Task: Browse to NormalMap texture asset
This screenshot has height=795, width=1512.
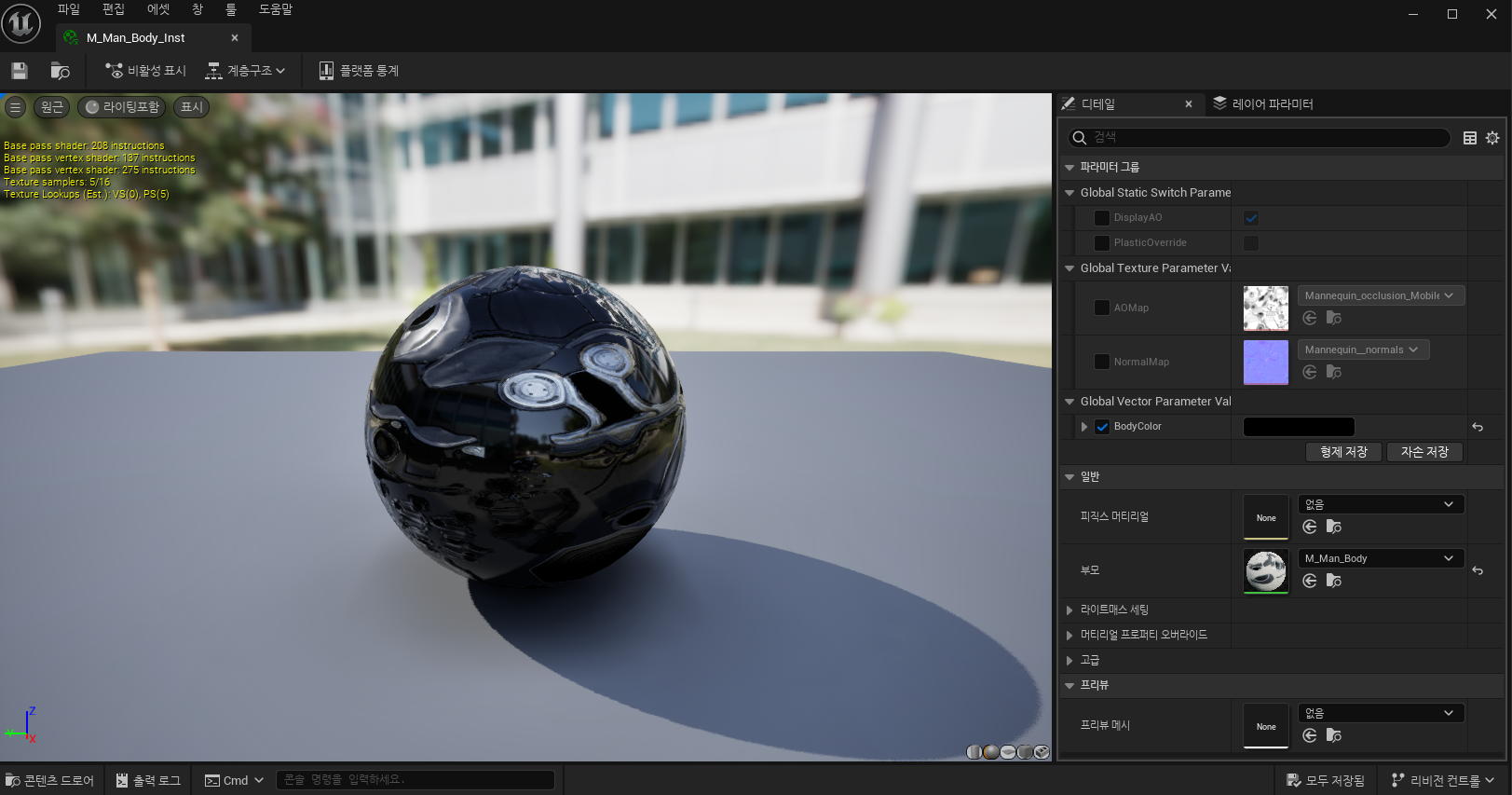Action: click(x=1334, y=372)
